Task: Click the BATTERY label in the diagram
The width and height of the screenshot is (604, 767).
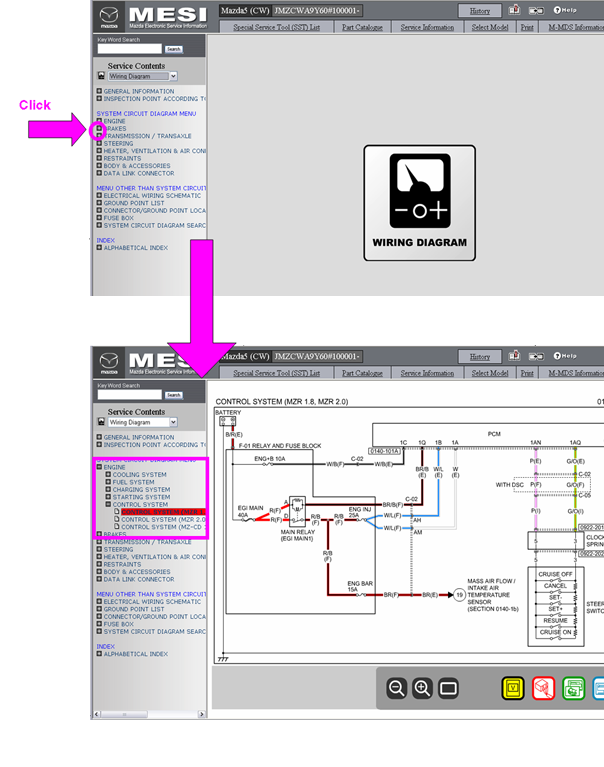Action: coord(228,412)
